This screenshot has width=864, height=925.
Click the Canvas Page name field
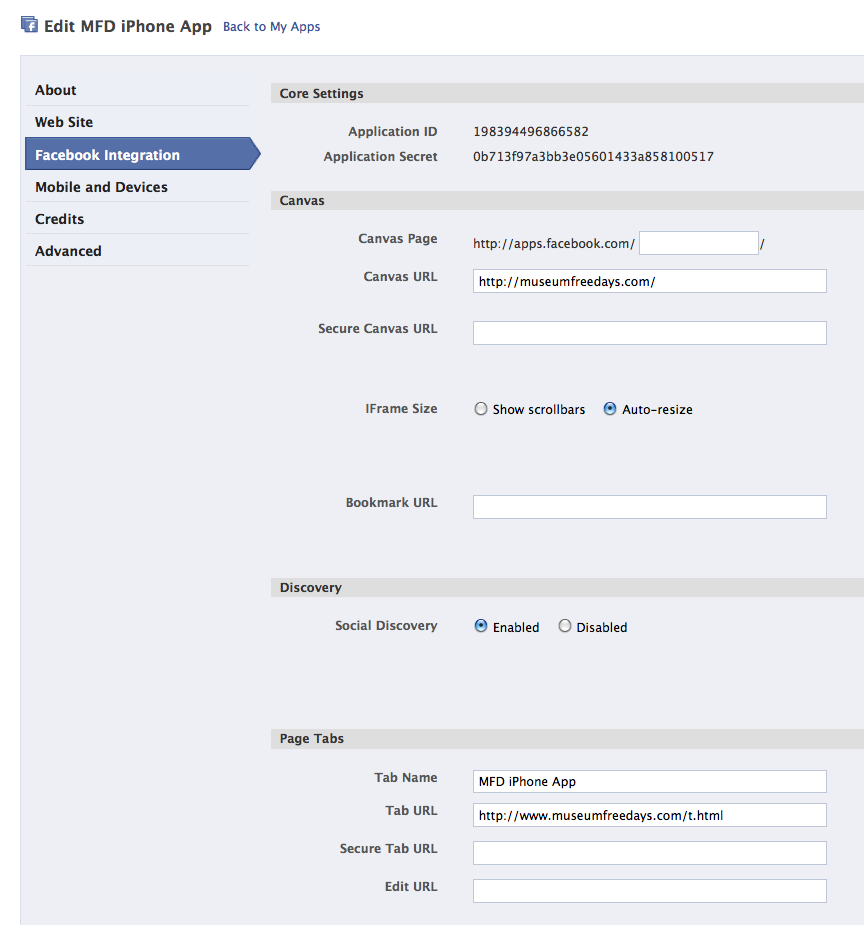point(699,243)
